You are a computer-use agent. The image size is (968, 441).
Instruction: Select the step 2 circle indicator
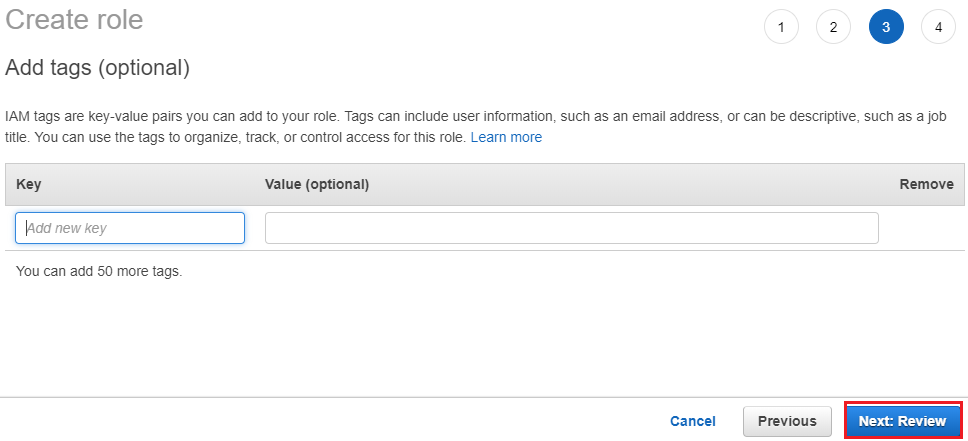coord(833,27)
